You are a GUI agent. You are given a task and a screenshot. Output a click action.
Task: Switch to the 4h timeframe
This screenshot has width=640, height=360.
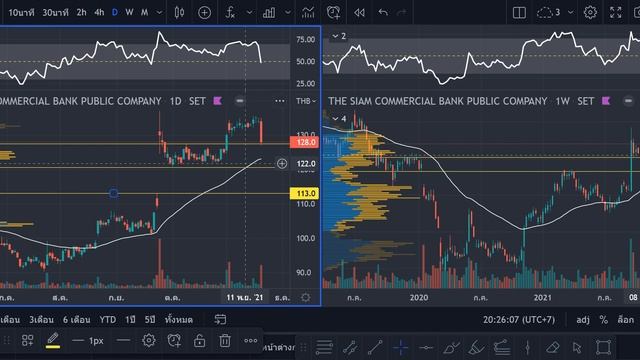pos(99,13)
